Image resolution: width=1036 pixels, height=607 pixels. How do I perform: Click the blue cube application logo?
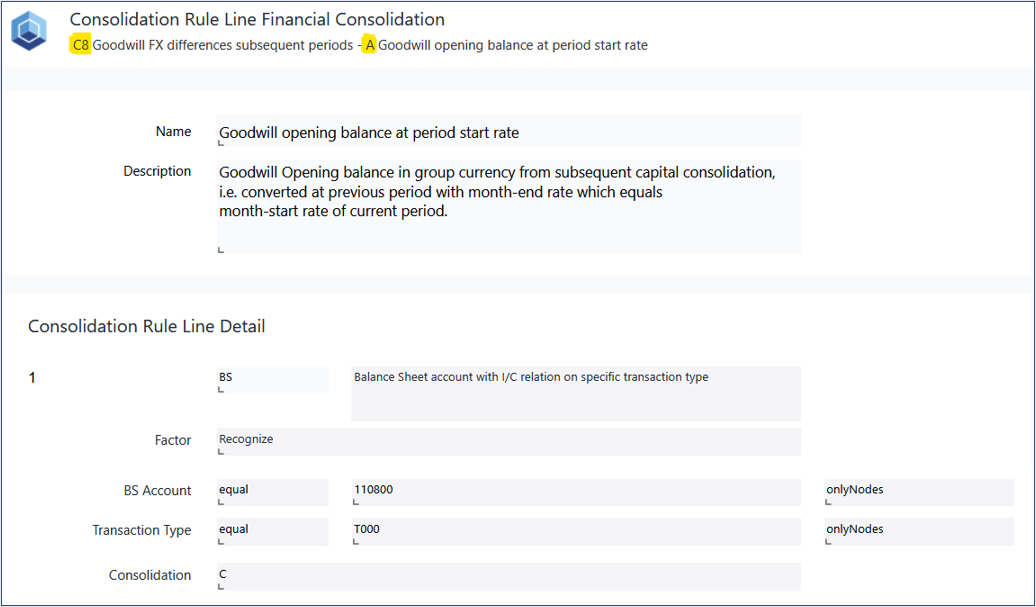point(29,31)
